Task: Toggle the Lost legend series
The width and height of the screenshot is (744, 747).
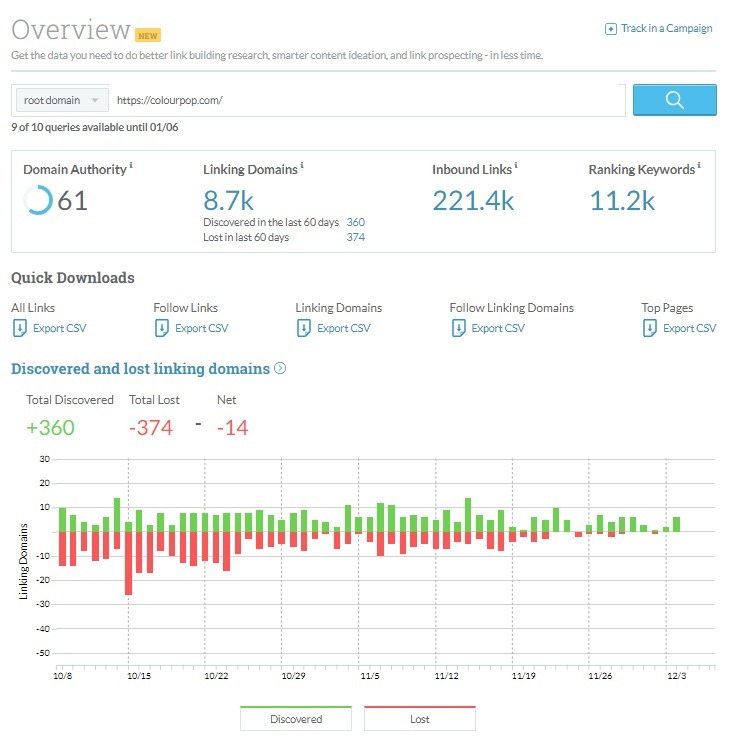Action: [x=420, y=718]
